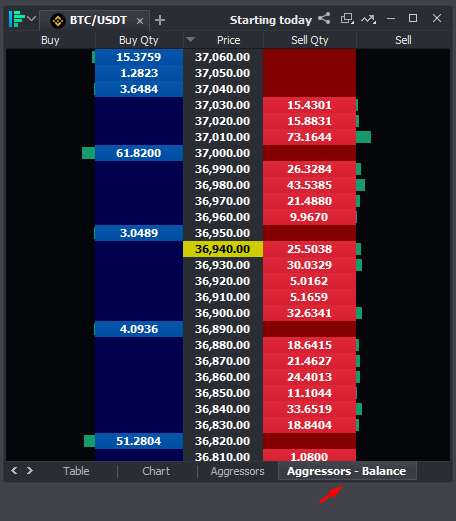Go to previous tabs with left arrow
The width and height of the screenshot is (456, 521).
tap(14, 470)
